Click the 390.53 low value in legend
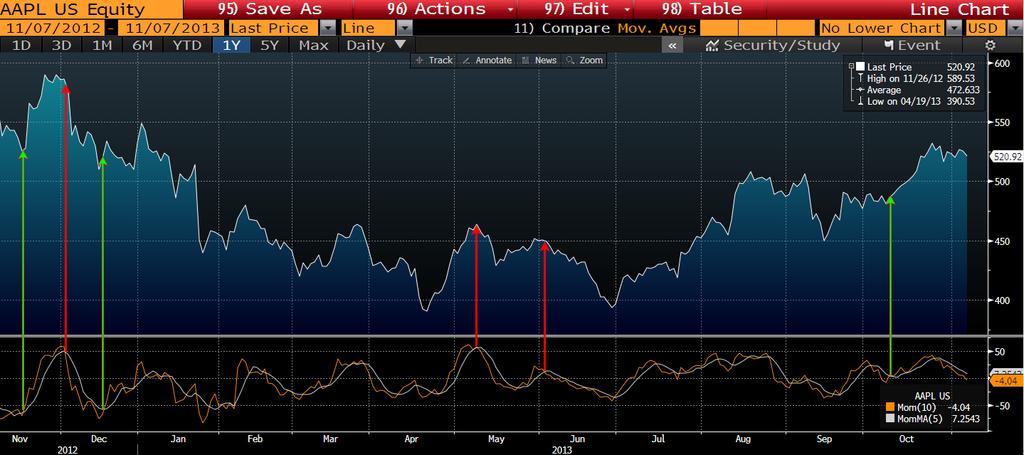Screen dimensions: 1024x455 [963, 102]
